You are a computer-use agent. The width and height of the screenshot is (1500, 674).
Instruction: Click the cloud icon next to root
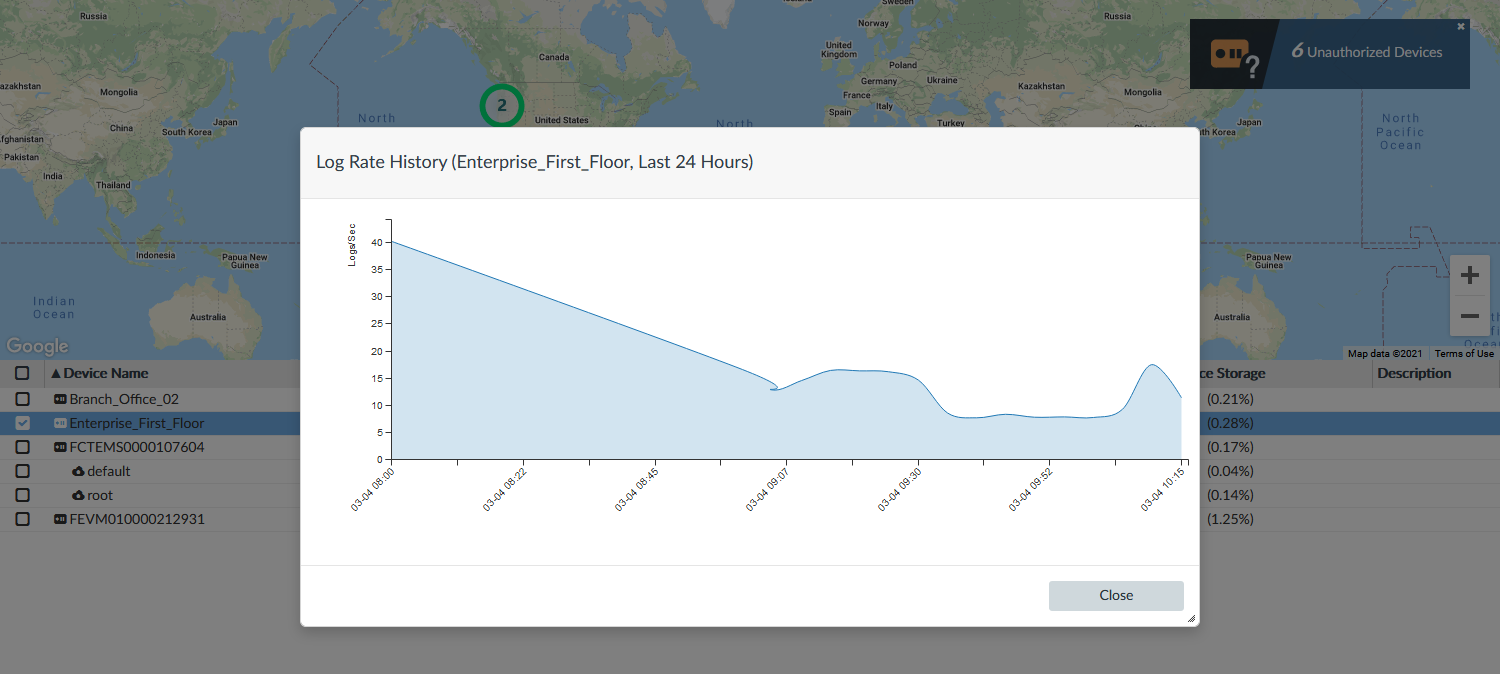[78, 495]
